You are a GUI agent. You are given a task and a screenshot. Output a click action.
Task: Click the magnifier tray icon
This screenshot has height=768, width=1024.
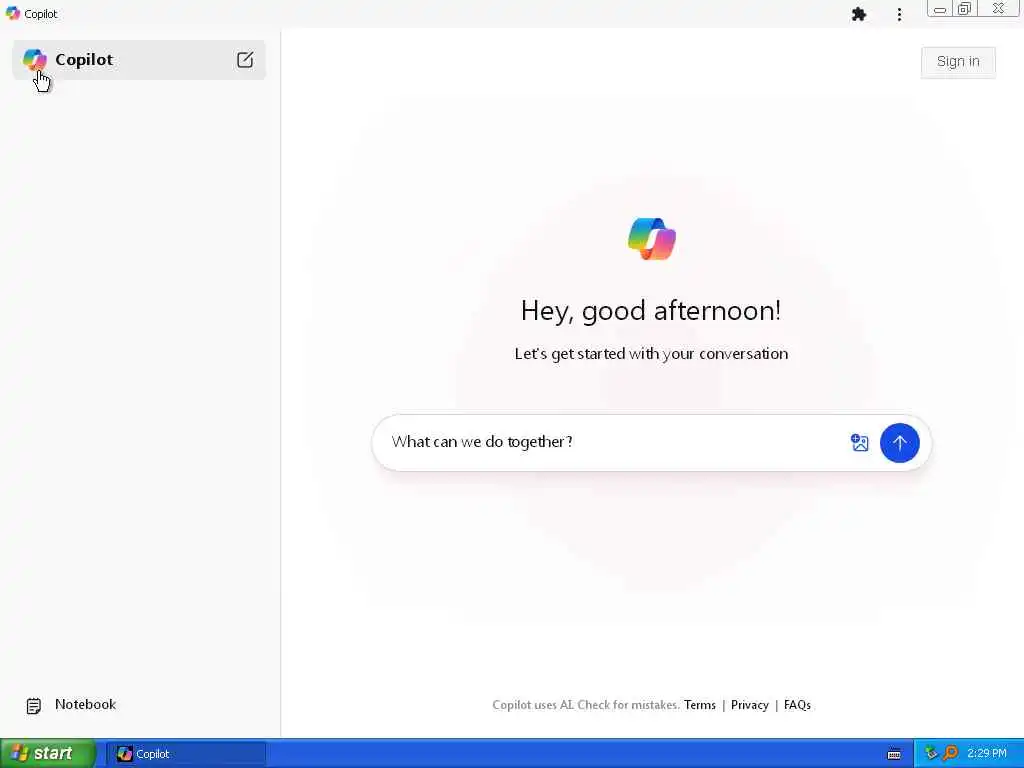tap(950, 754)
